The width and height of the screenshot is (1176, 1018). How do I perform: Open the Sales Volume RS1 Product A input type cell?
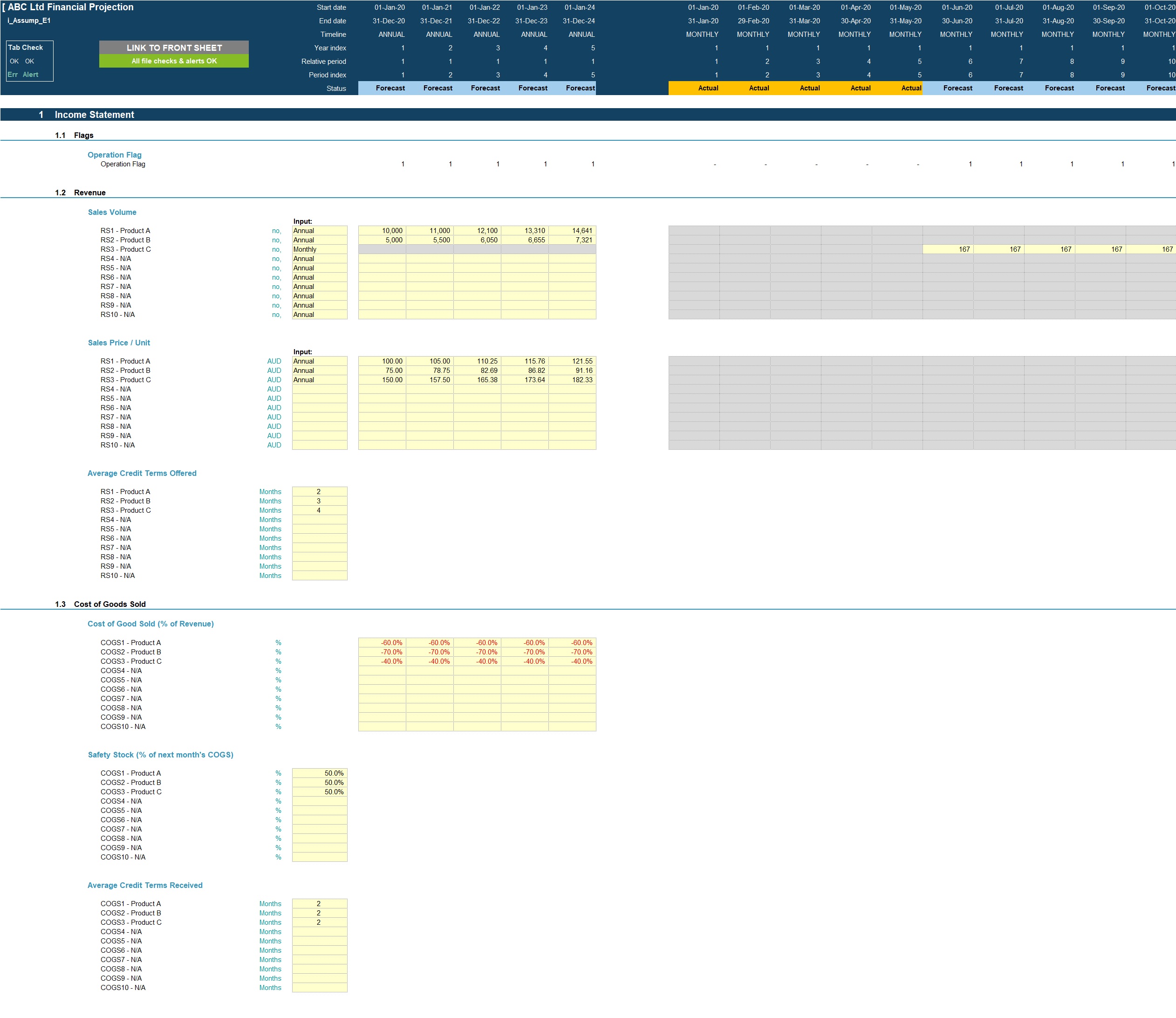(320, 231)
